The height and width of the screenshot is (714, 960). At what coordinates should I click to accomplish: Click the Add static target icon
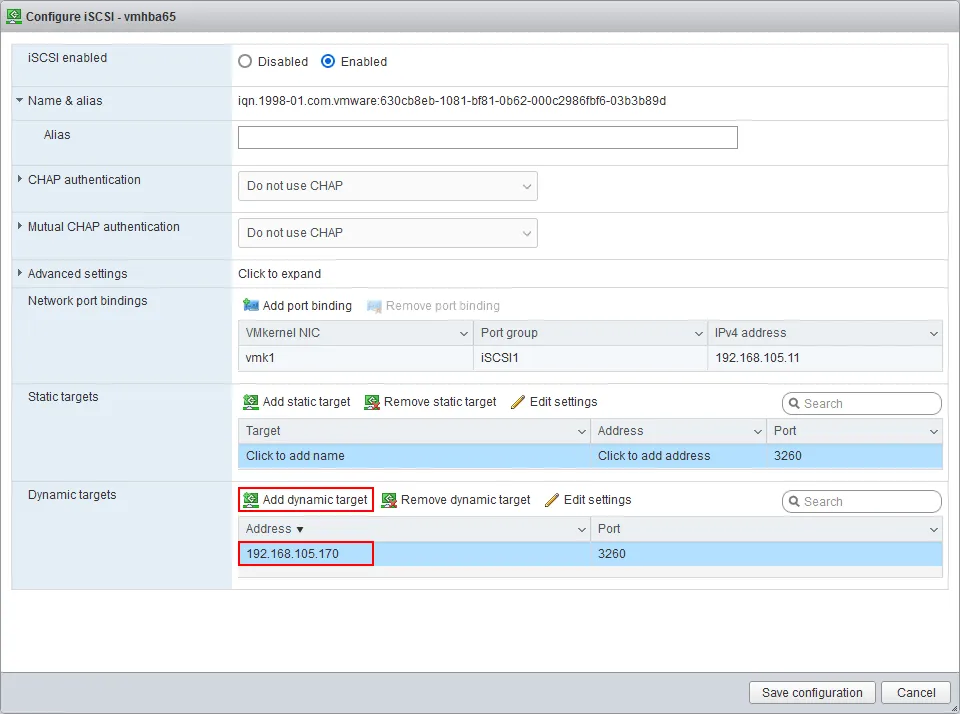tap(250, 401)
